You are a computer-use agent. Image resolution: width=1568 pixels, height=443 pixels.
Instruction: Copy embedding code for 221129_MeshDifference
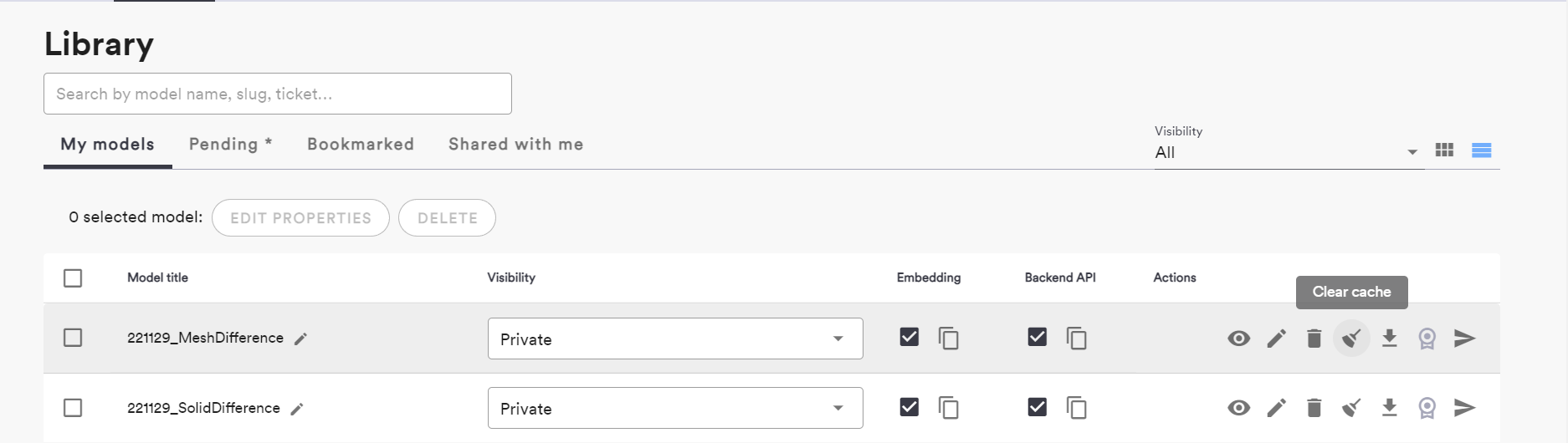point(948,339)
